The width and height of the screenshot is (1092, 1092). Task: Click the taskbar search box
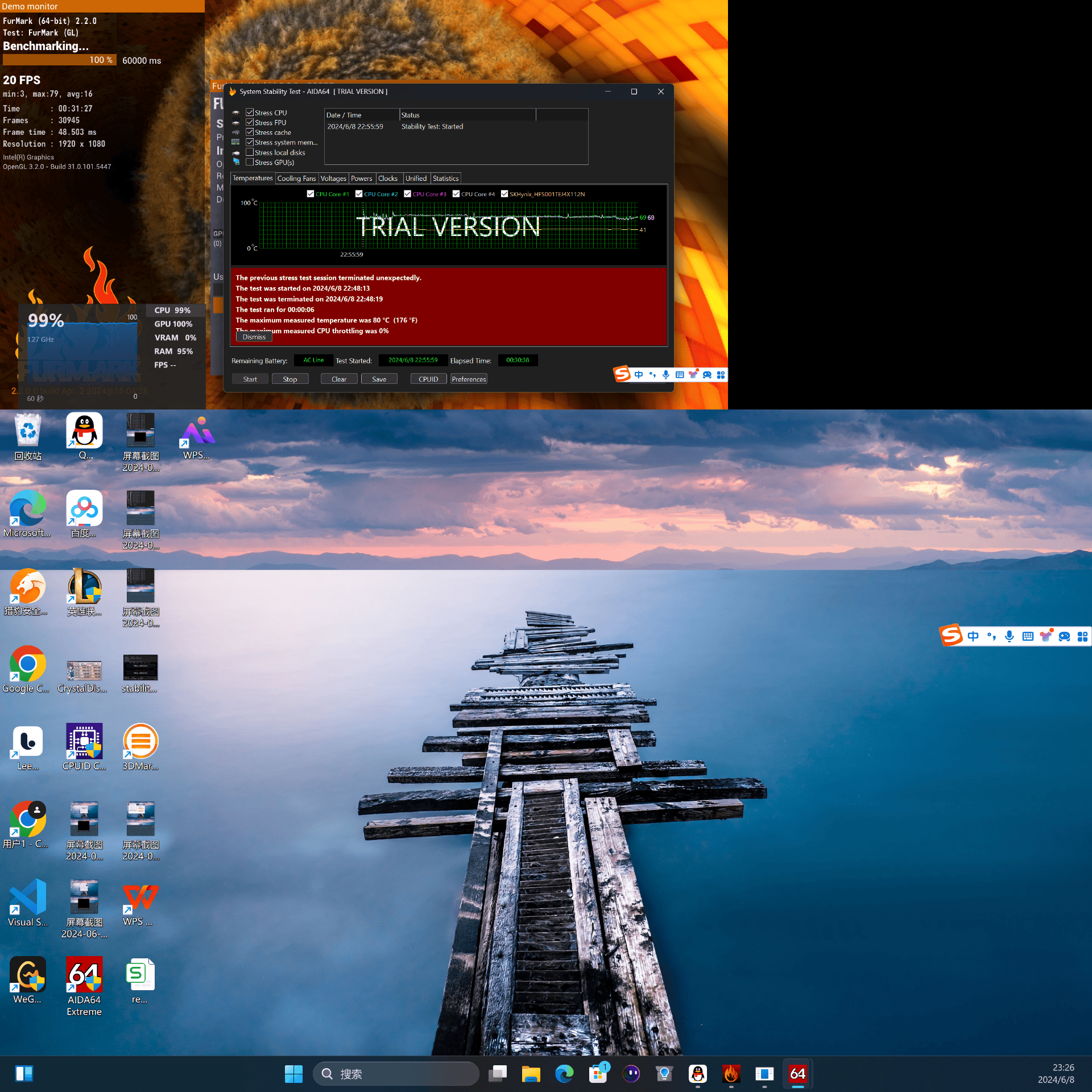(x=396, y=1074)
